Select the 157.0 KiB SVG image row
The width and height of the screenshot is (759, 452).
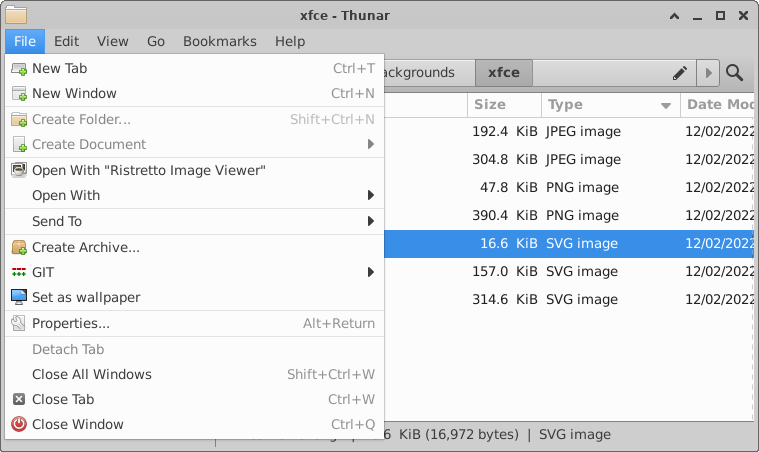coord(569,271)
